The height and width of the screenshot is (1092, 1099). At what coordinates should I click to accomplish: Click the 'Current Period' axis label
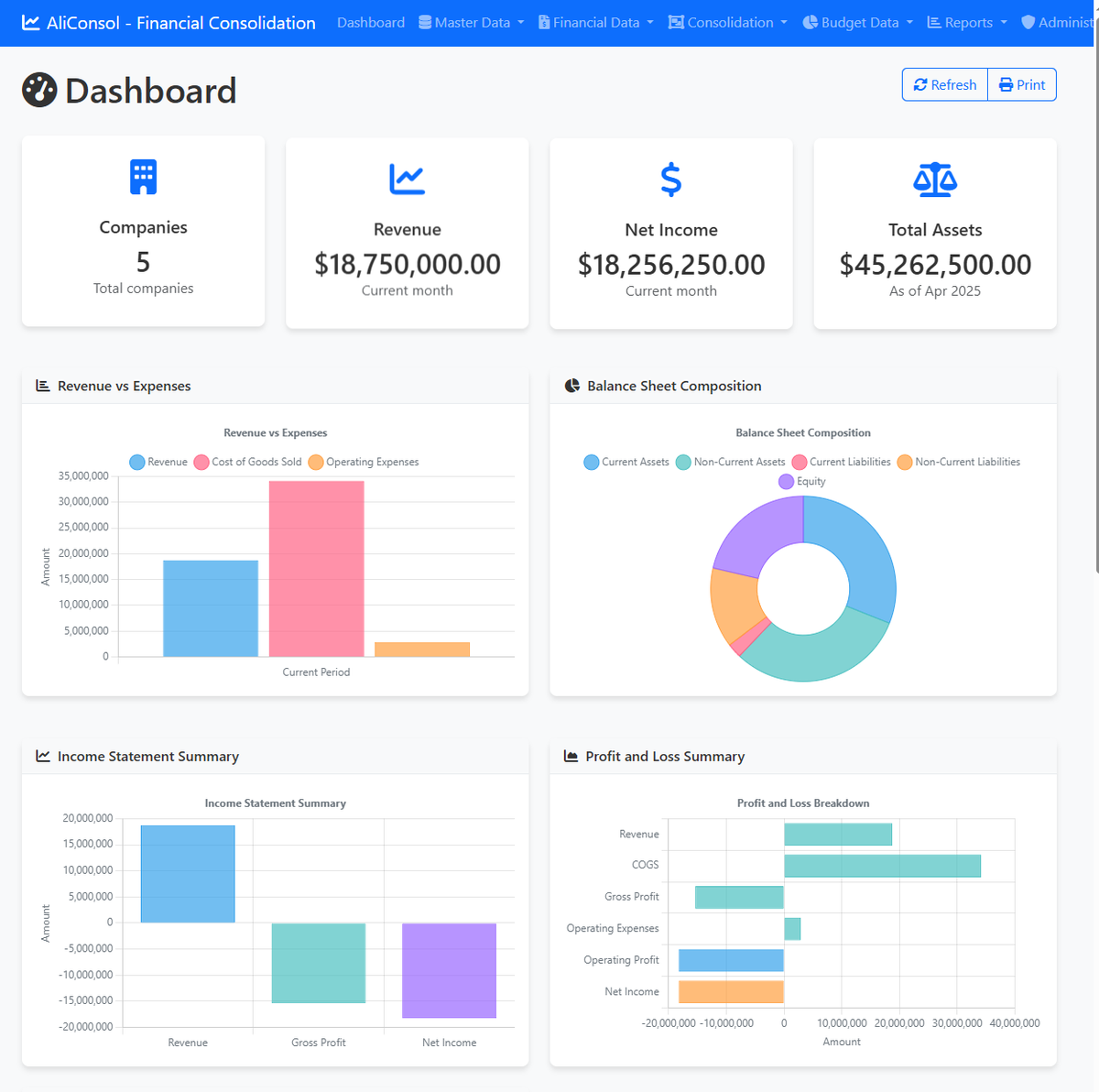pos(316,672)
